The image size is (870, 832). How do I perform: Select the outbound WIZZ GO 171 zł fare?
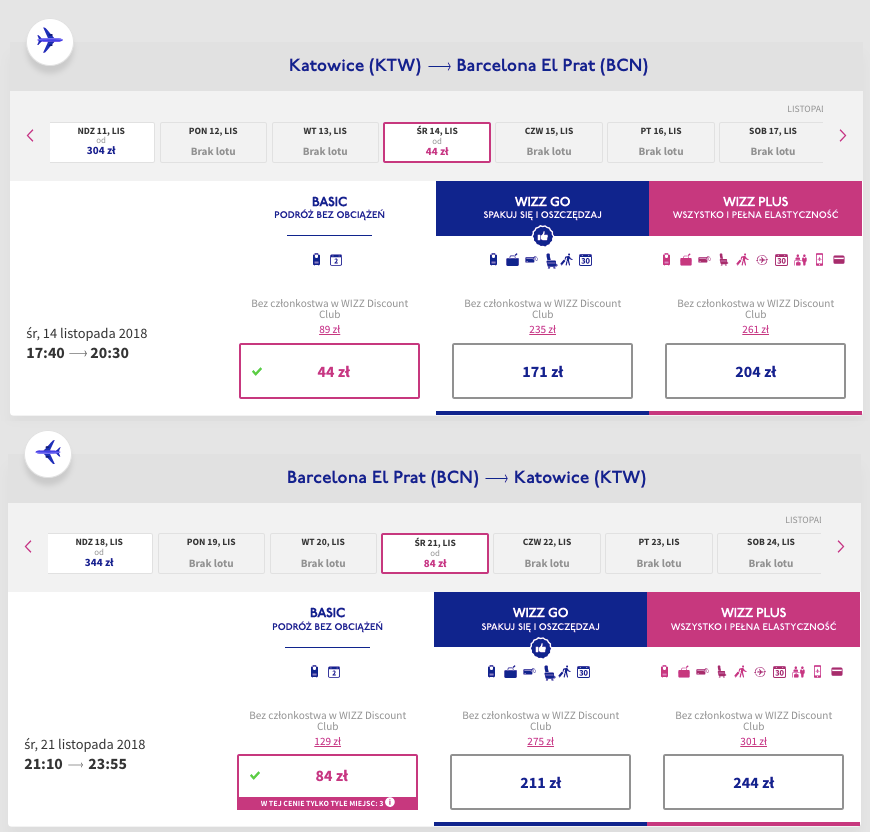point(542,371)
